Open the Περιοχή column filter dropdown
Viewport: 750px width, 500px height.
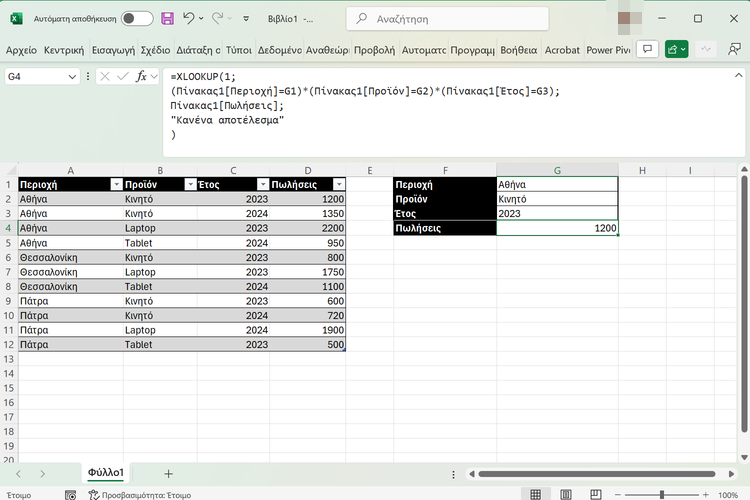point(116,185)
